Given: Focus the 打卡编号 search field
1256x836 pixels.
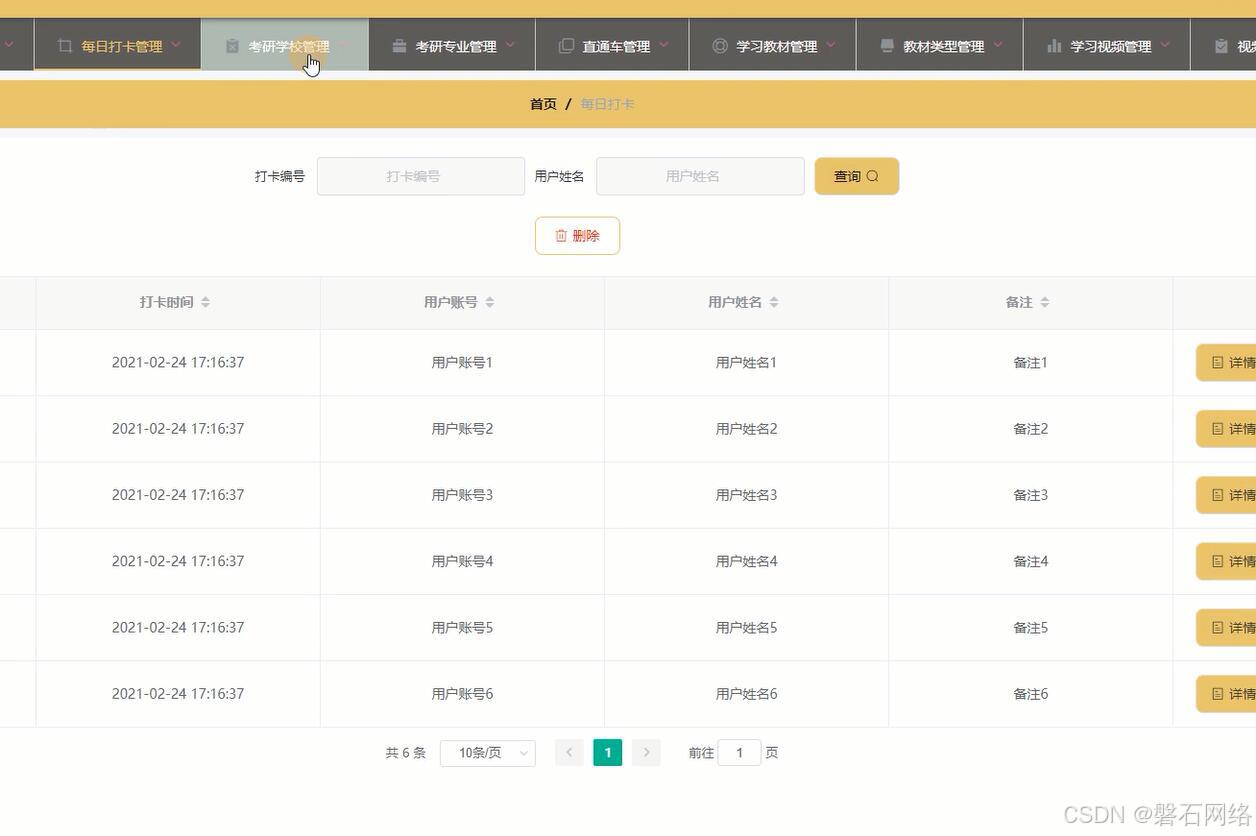Looking at the screenshot, I should pos(421,176).
